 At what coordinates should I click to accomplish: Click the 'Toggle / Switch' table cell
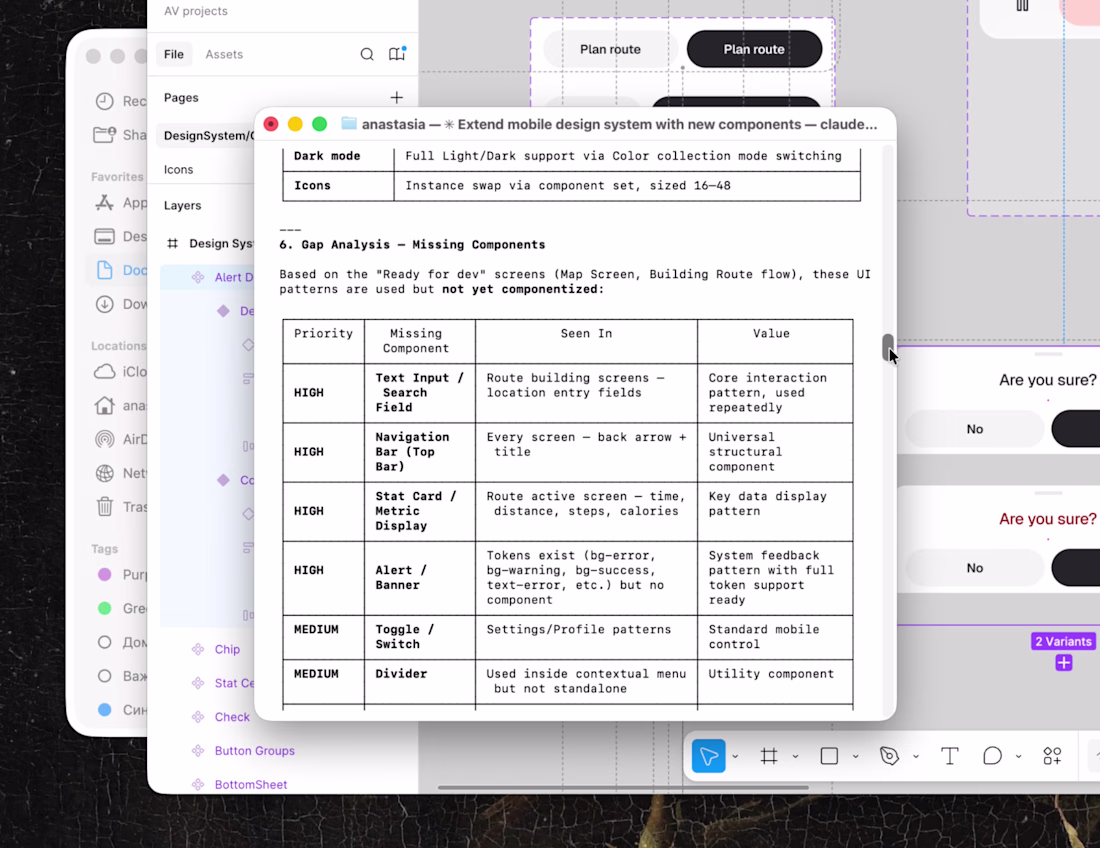(x=420, y=637)
